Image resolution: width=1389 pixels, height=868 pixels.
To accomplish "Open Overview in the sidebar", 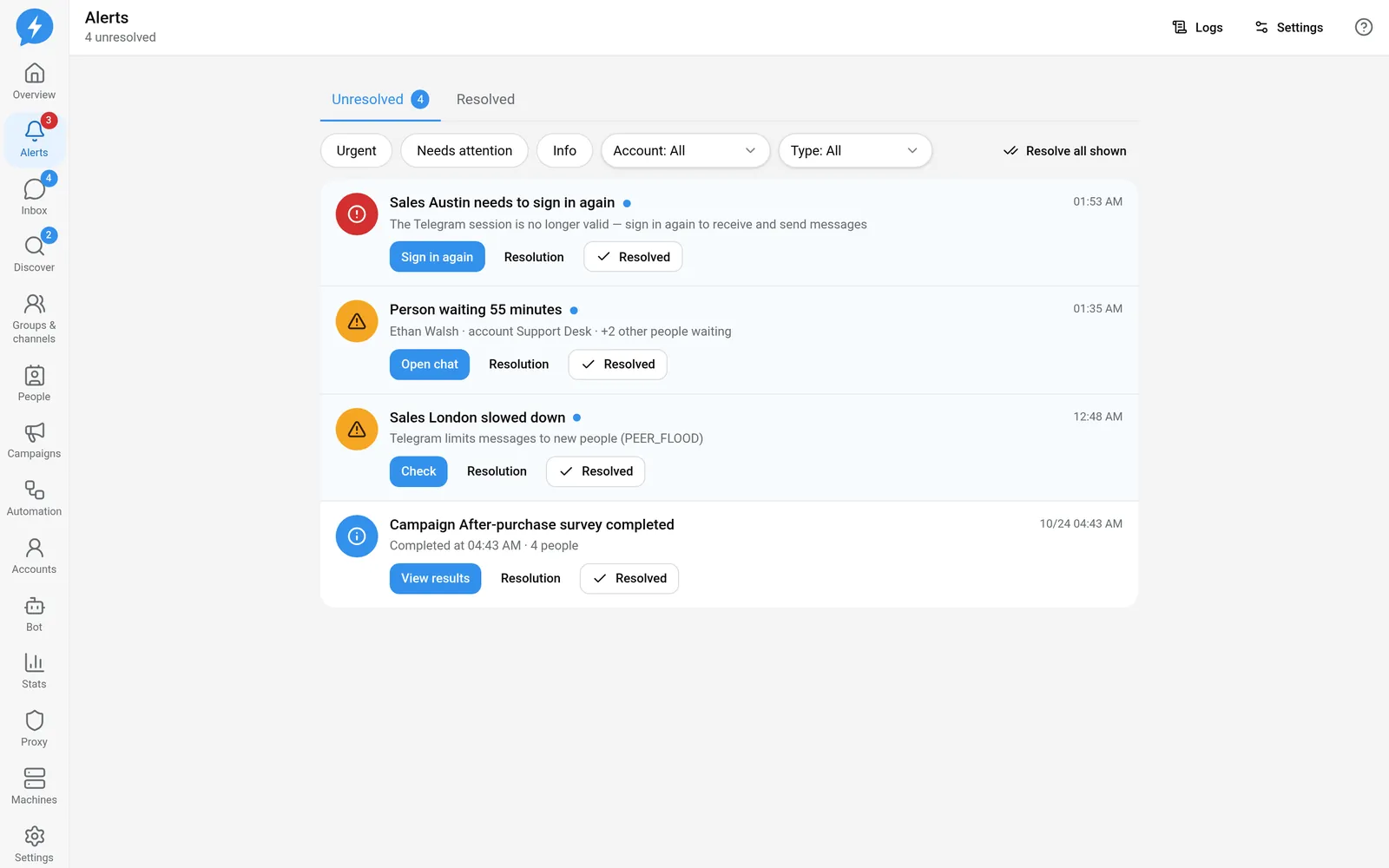I will pyautogui.click(x=35, y=82).
